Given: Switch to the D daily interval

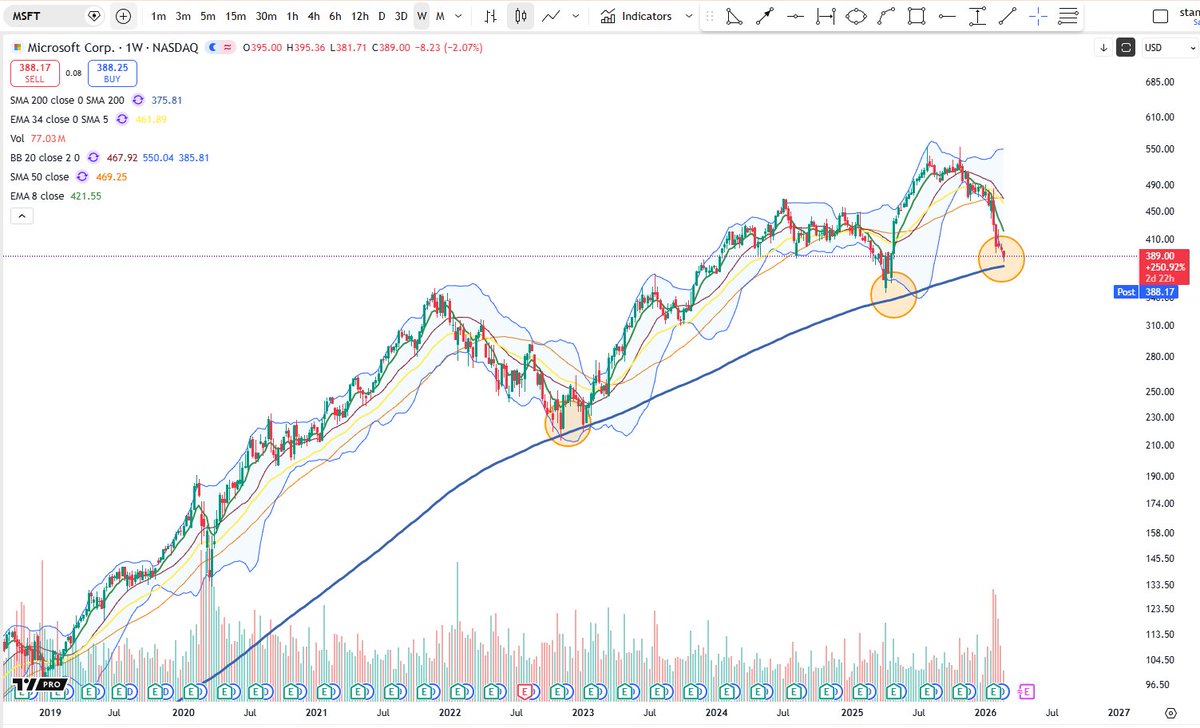Looking at the screenshot, I should (x=381, y=16).
